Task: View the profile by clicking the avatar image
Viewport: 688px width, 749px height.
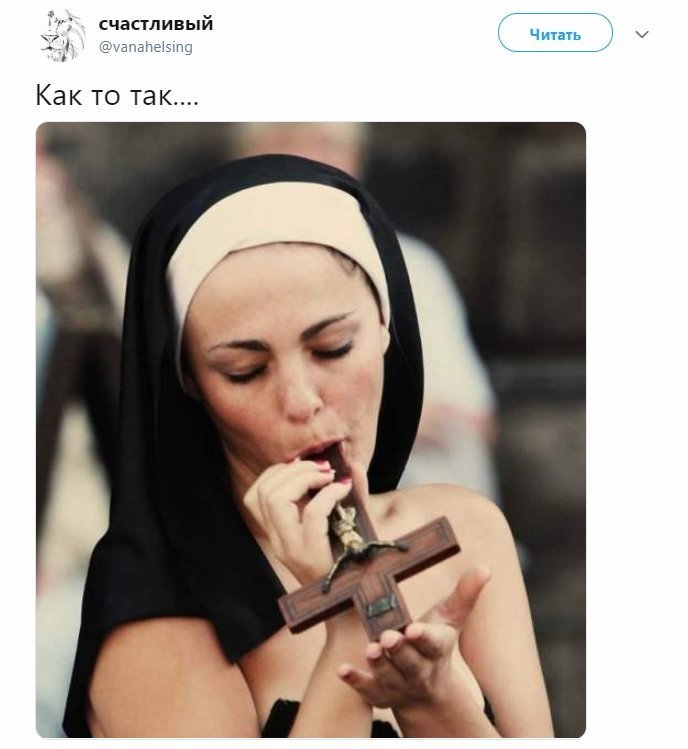Action: click(64, 36)
